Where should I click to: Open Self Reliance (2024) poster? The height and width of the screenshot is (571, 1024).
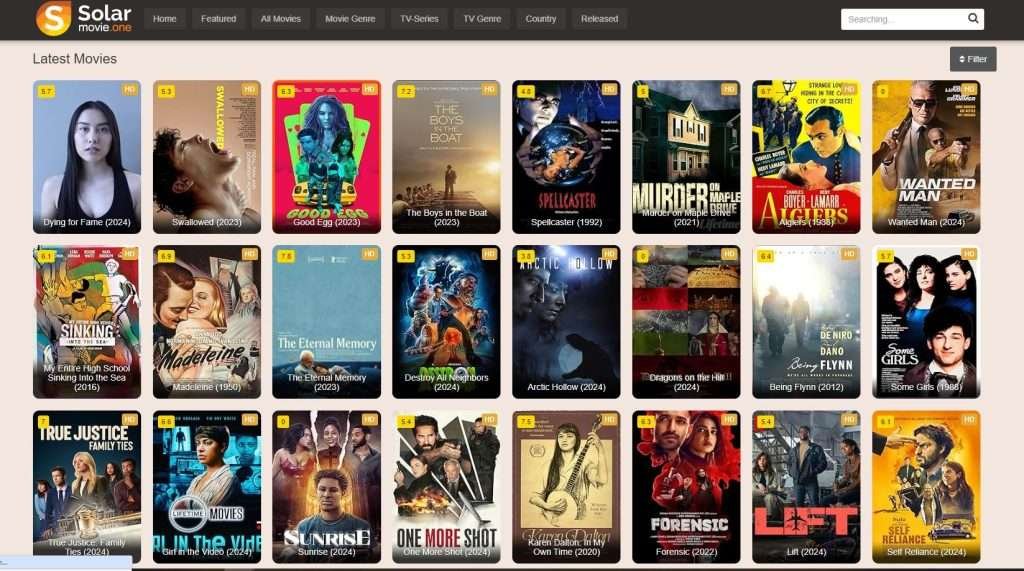(x=926, y=487)
